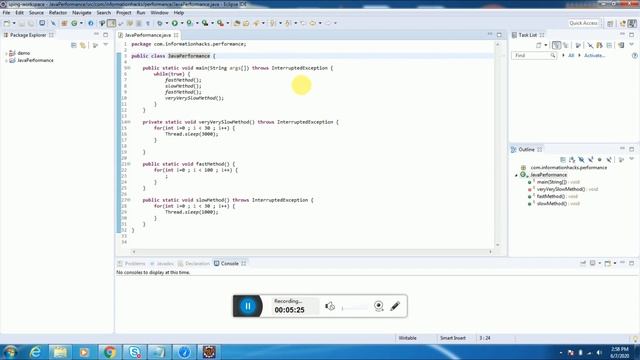Click the New file toolbar icon

tap(7, 23)
